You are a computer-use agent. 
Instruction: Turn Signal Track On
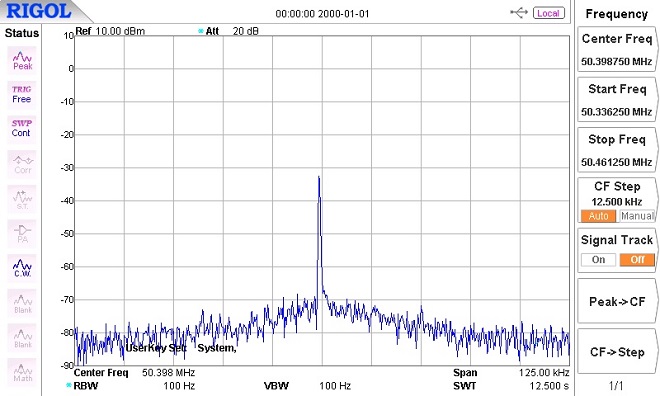pos(598,260)
